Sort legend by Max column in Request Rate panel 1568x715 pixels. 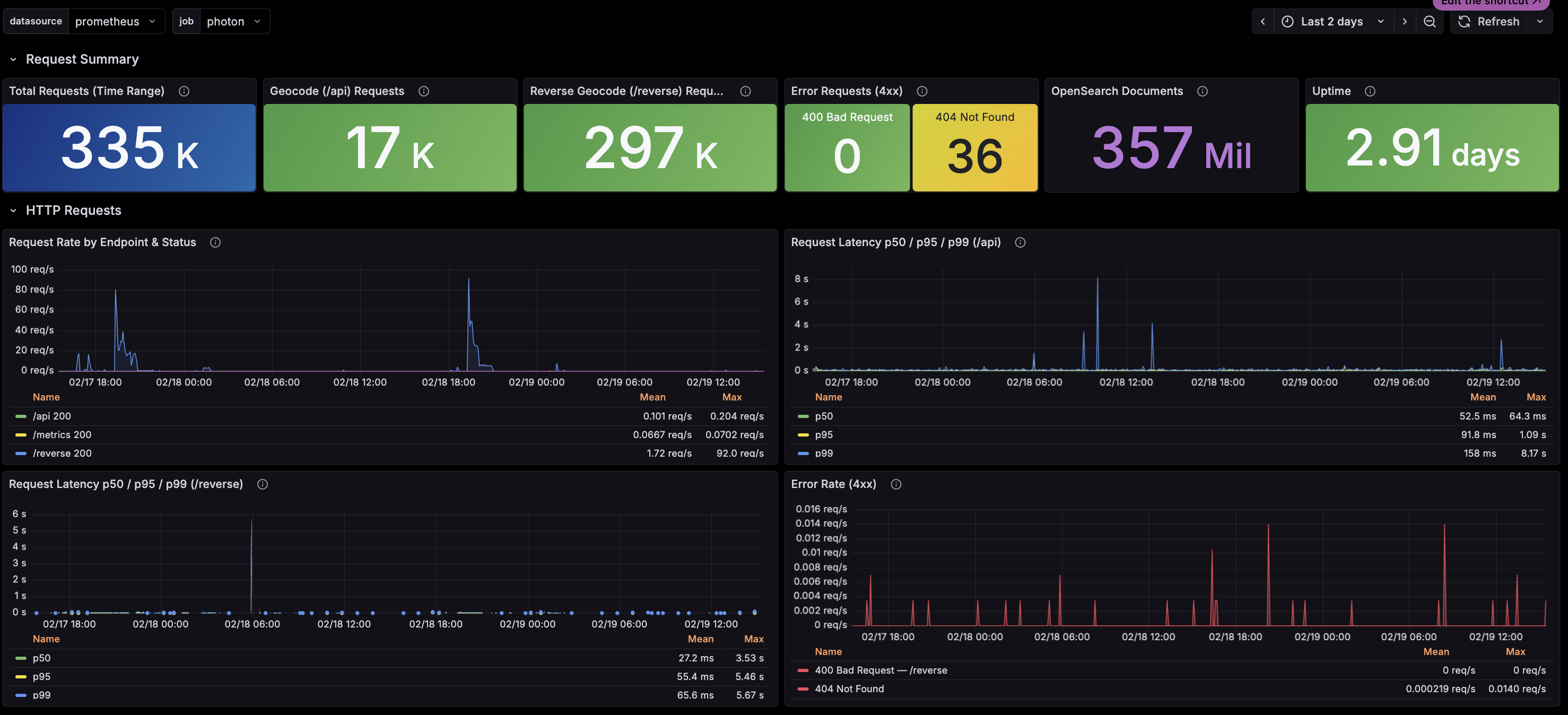731,397
